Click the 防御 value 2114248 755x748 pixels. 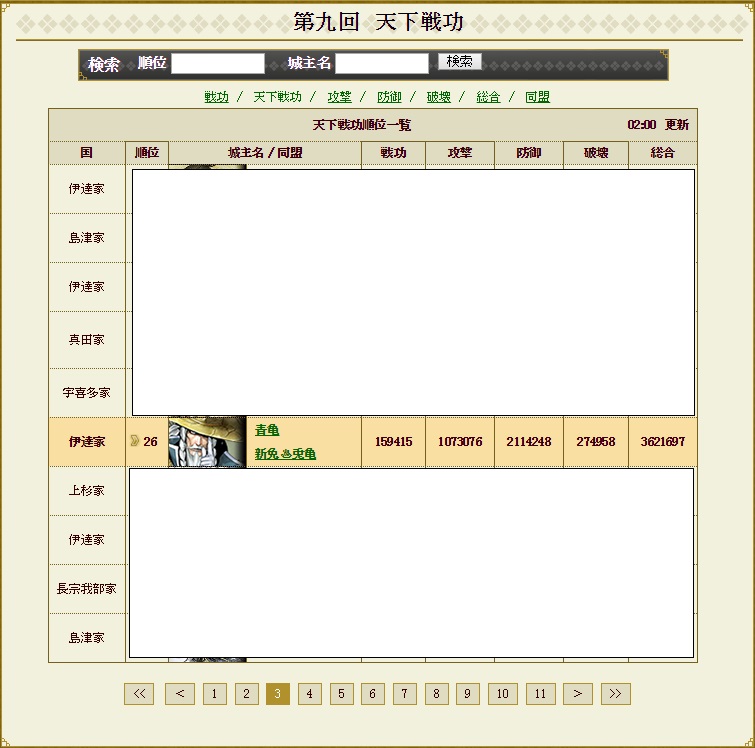click(529, 442)
